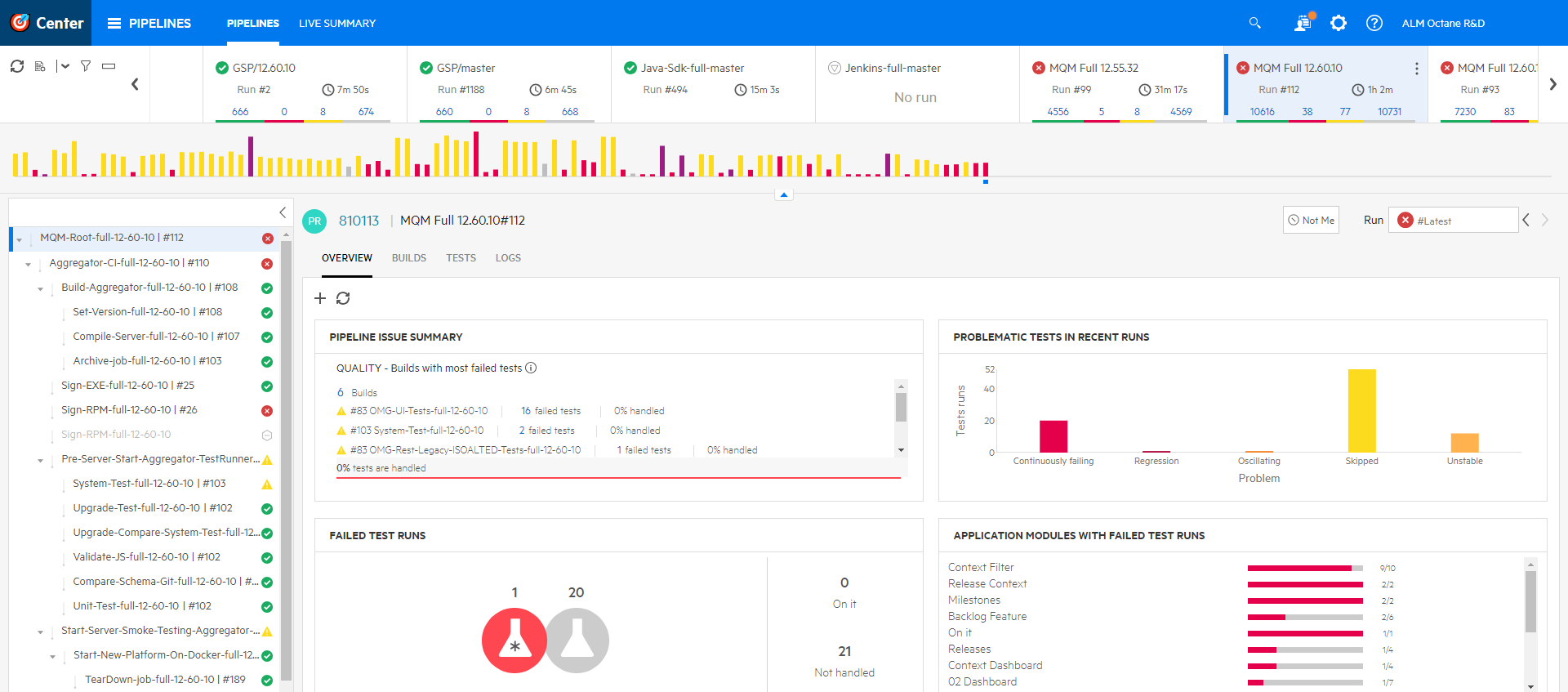The width and height of the screenshot is (1568, 692).
Task: Click the Skipped yellow bar in chart
Action: 1361,410
